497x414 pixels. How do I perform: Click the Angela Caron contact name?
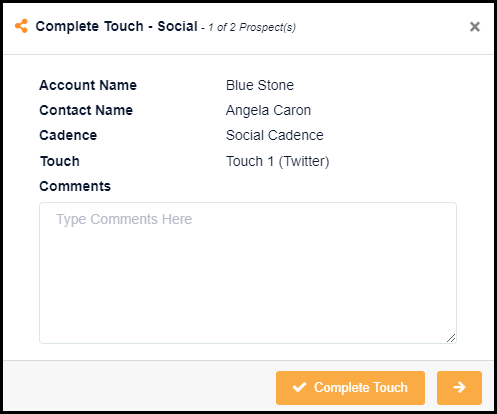click(x=268, y=110)
